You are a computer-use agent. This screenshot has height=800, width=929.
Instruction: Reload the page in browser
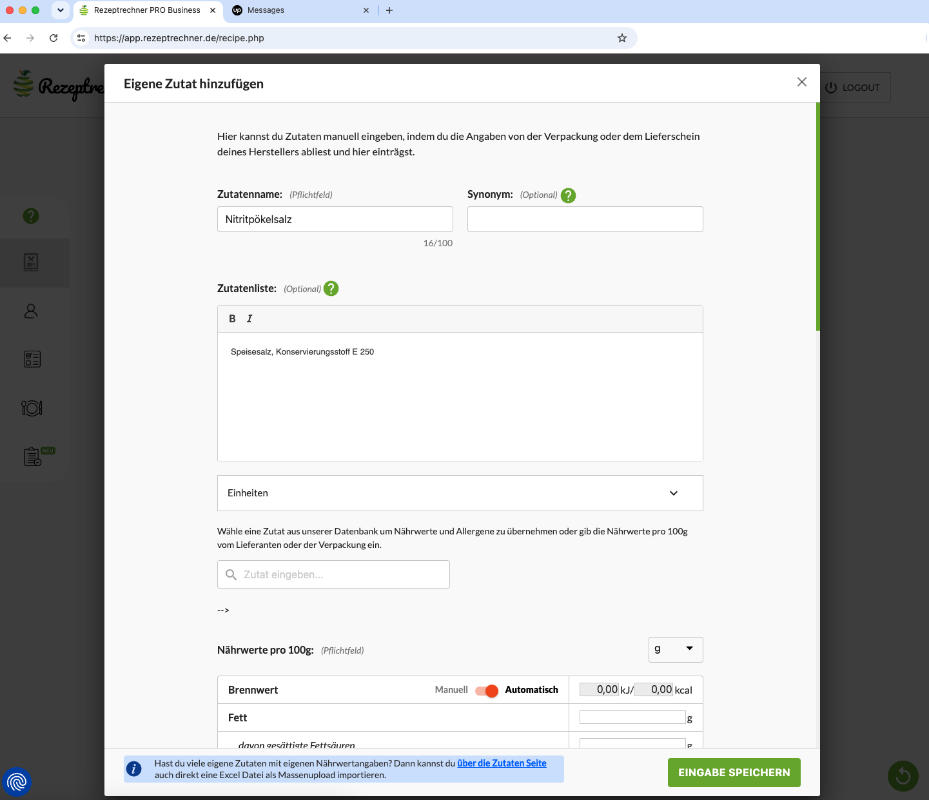pyautogui.click(x=53, y=38)
